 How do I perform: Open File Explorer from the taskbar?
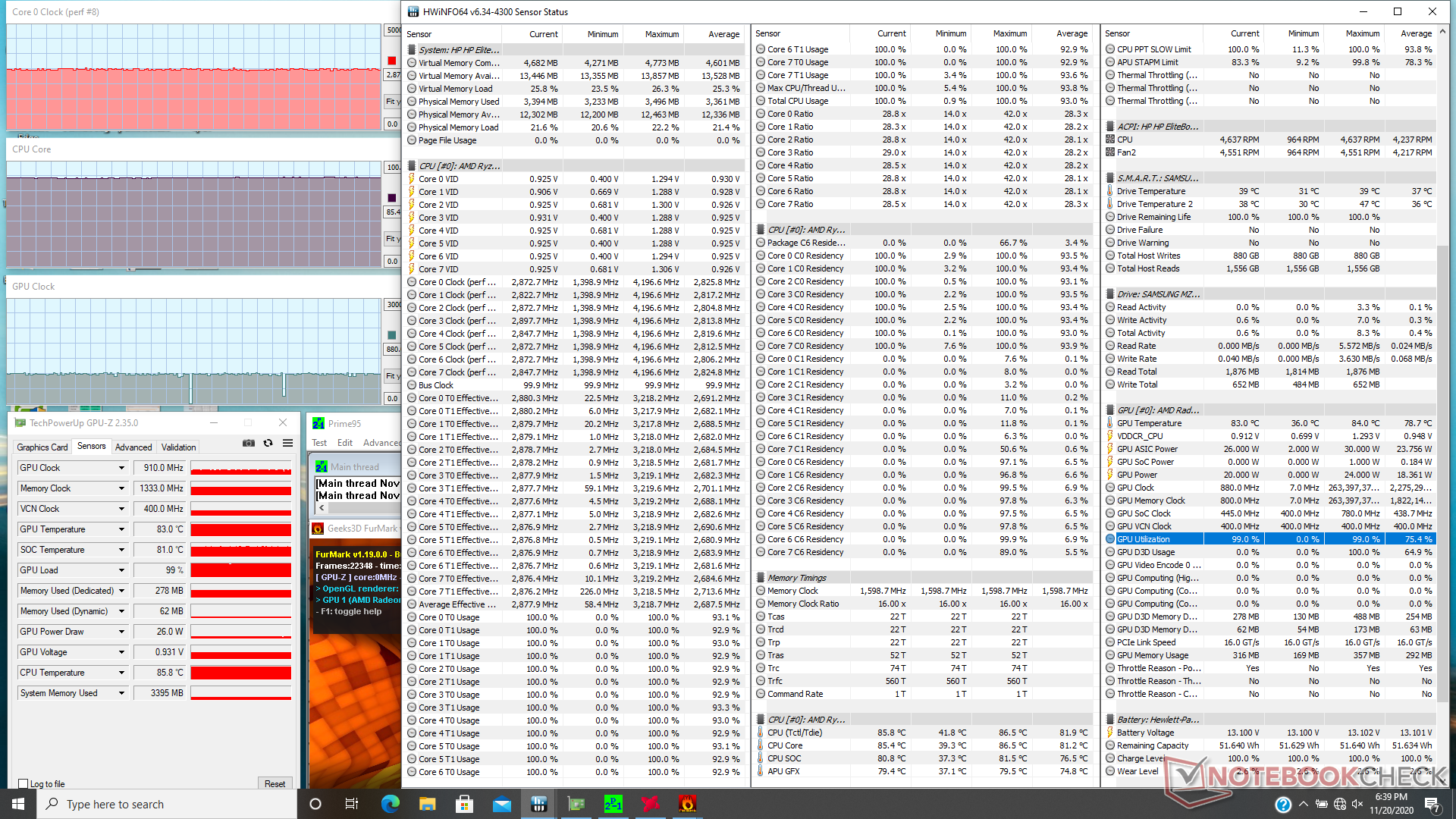point(427,804)
